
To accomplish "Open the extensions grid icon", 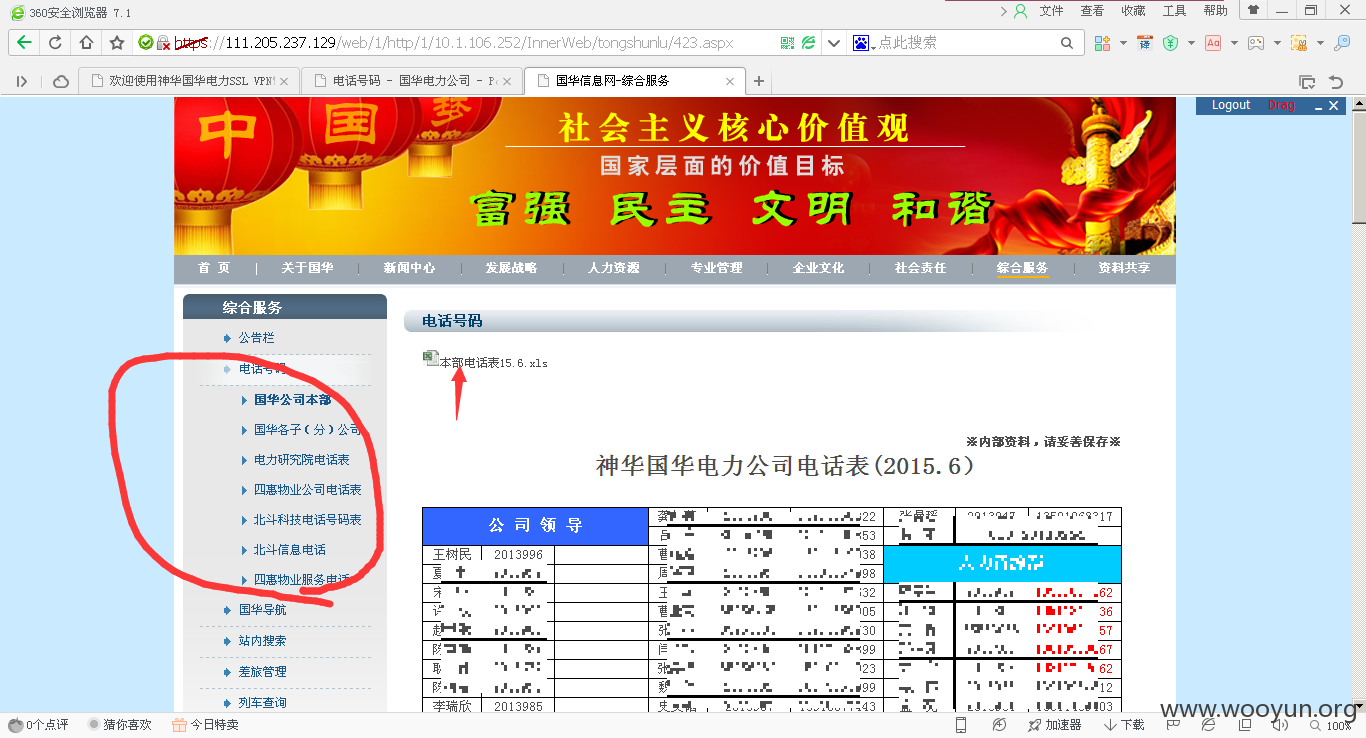I will [x=1102, y=43].
